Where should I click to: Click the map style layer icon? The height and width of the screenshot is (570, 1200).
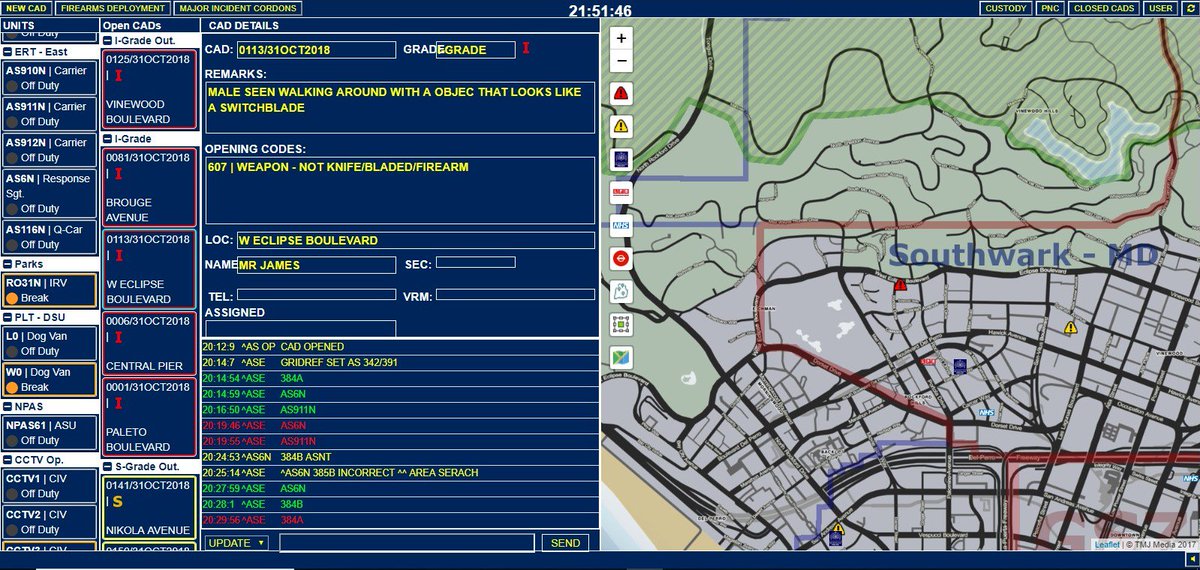[x=622, y=357]
